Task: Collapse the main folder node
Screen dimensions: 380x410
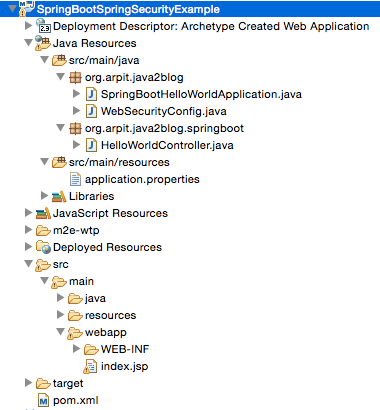Action: click(45, 281)
